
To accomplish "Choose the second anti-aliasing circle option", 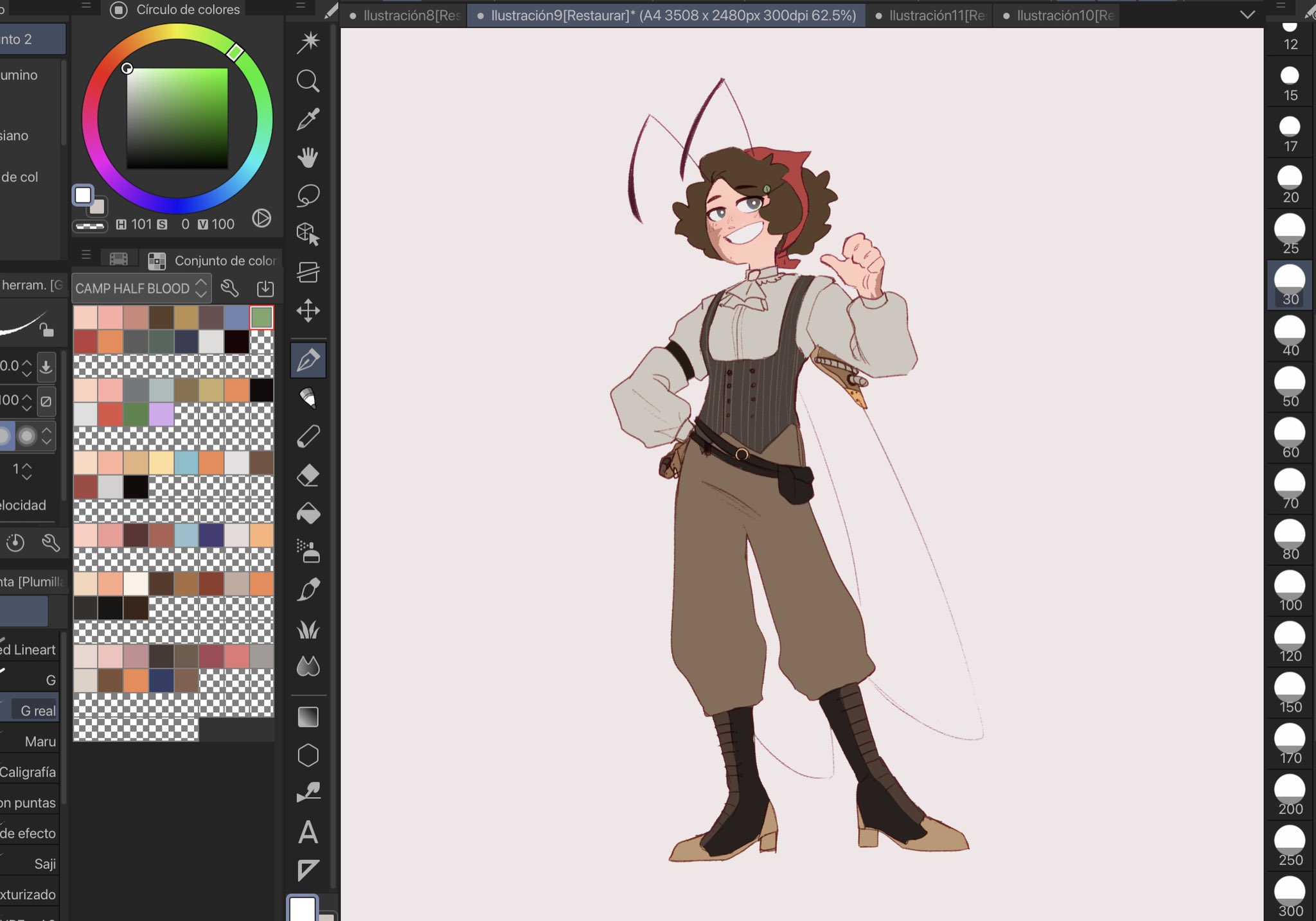I will 27,436.
